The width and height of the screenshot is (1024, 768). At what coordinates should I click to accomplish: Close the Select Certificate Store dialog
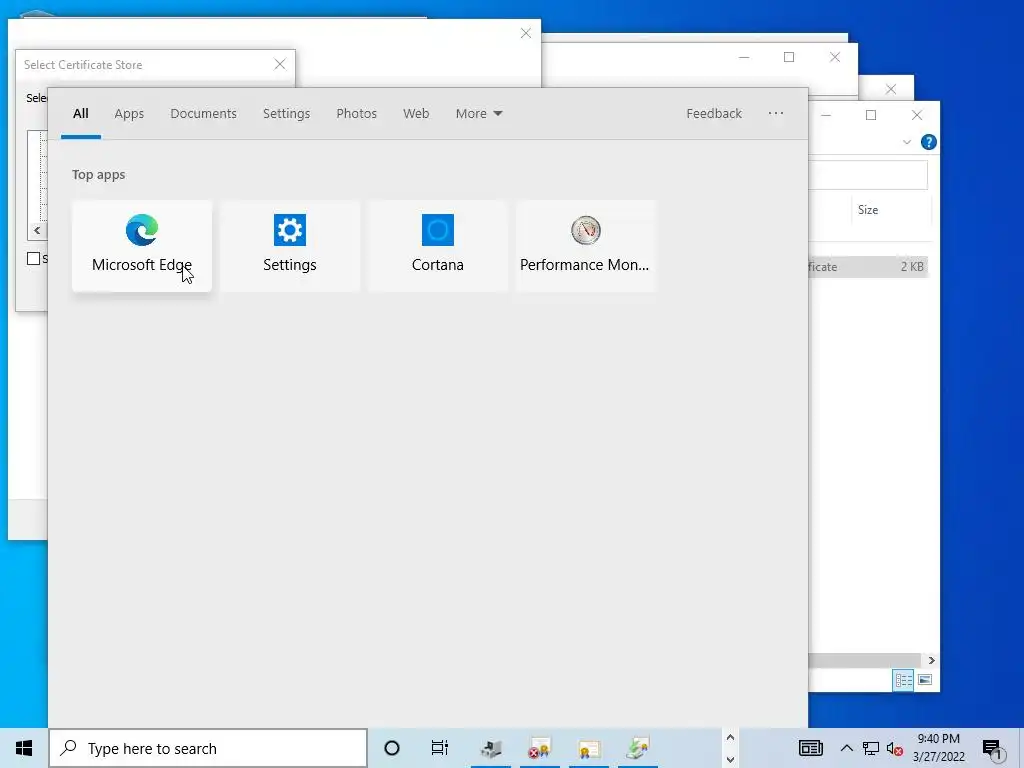coord(280,64)
